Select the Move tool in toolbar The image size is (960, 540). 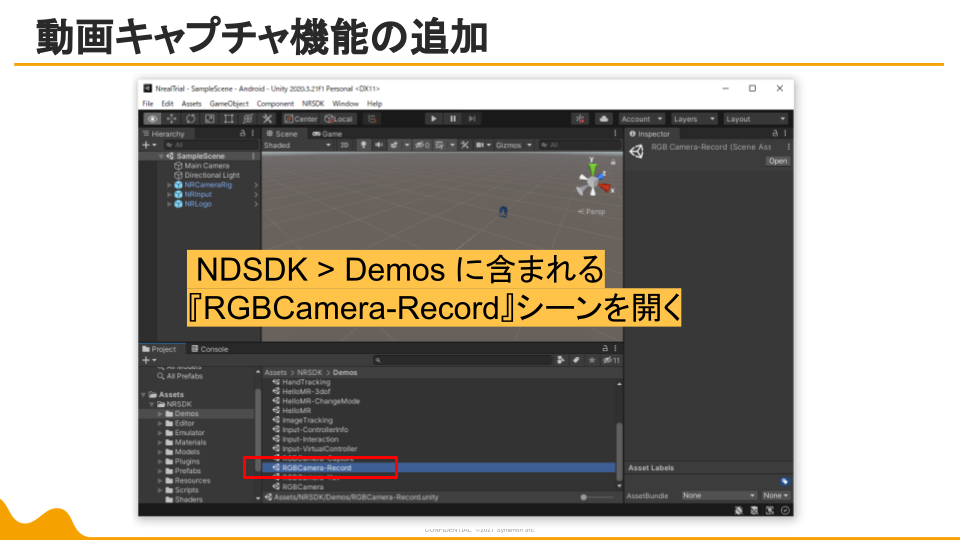point(171,119)
